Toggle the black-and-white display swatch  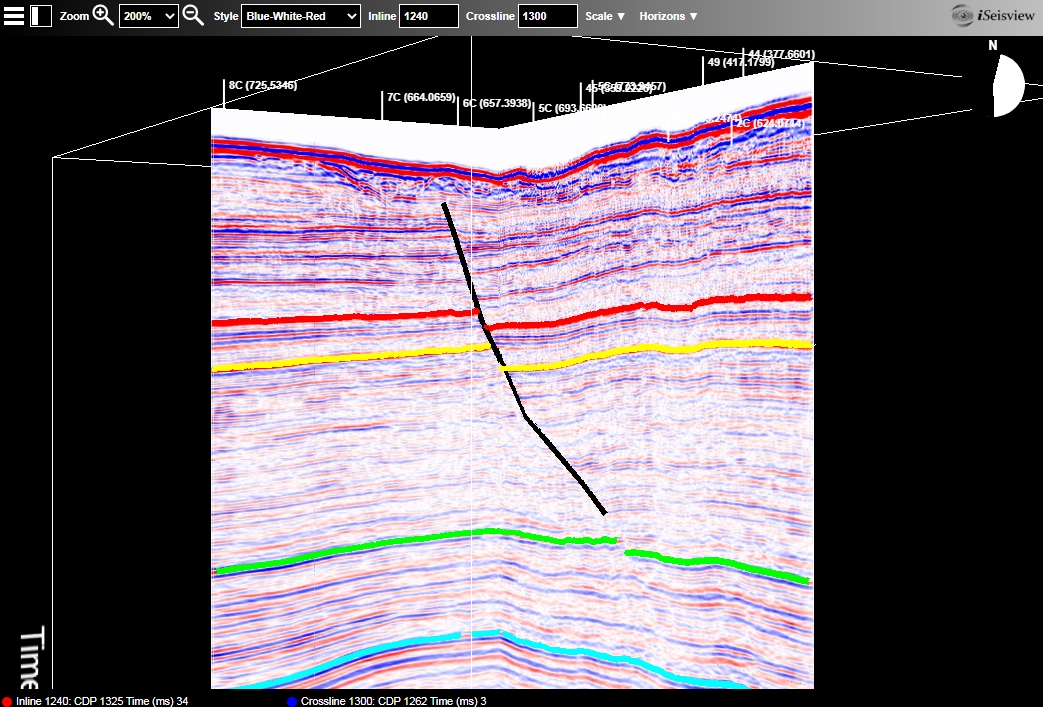[39, 15]
